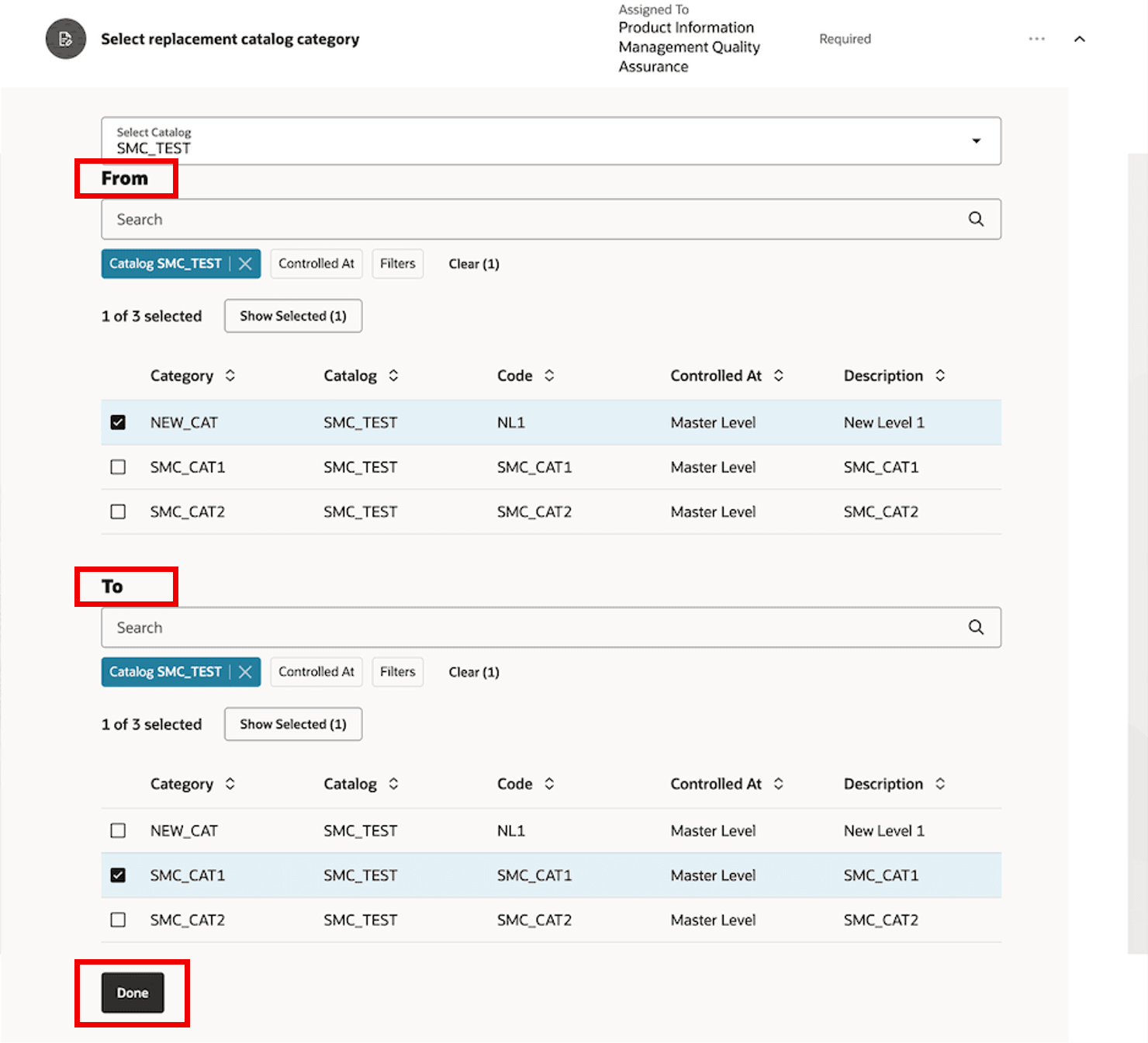This screenshot has height=1043, width=1148.
Task: Click the ellipsis menu icon at top right
Action: (x=1037, y=38)
